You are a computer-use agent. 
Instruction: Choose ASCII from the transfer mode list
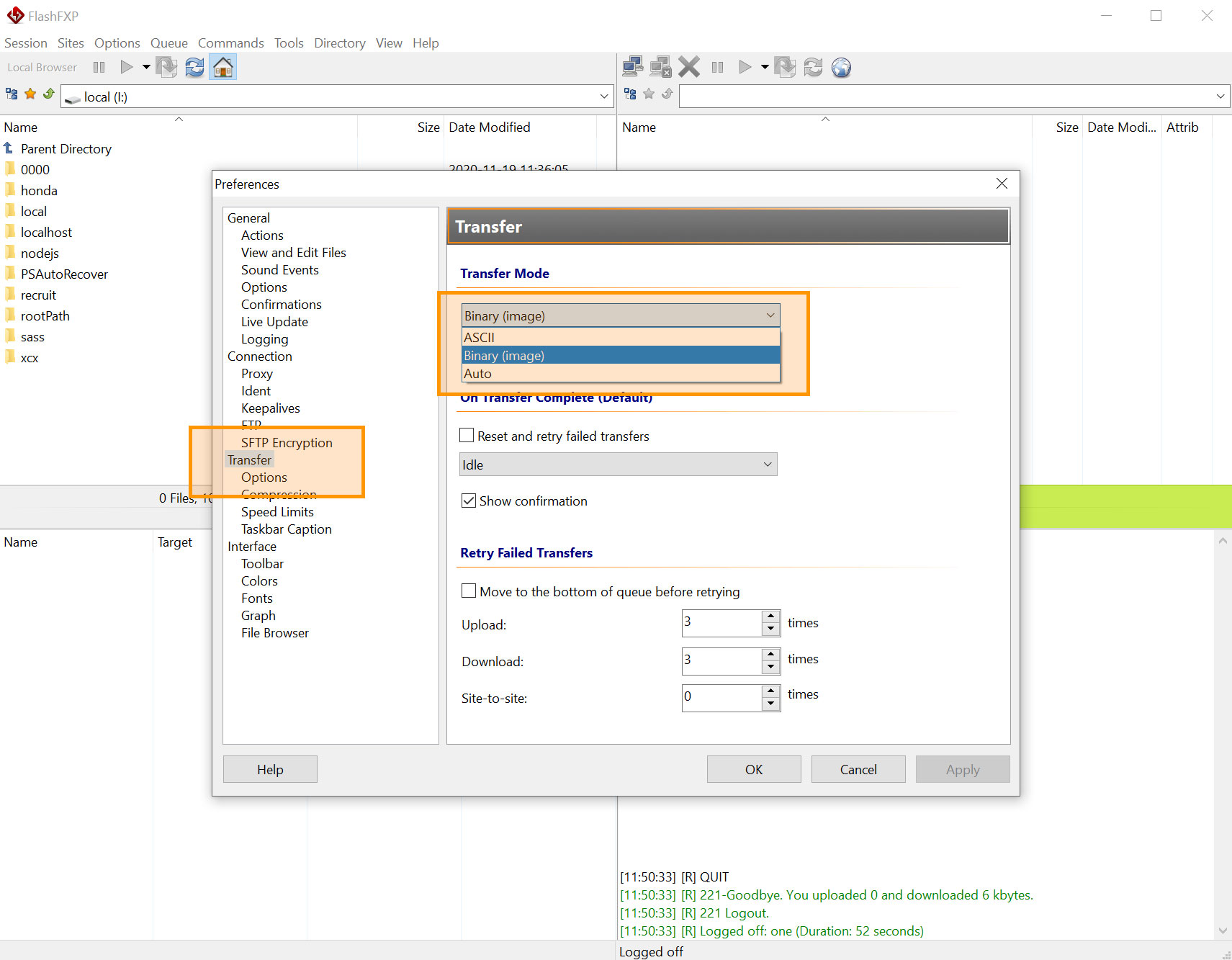click(480, 337)
